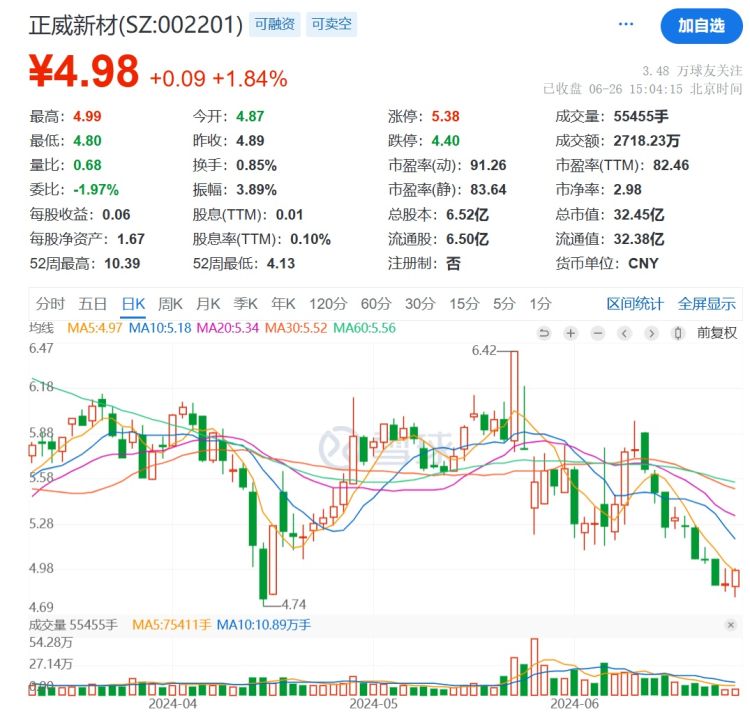Pan chart left with the left arrow
Viewport: 750px width, 723px height.
624,333
